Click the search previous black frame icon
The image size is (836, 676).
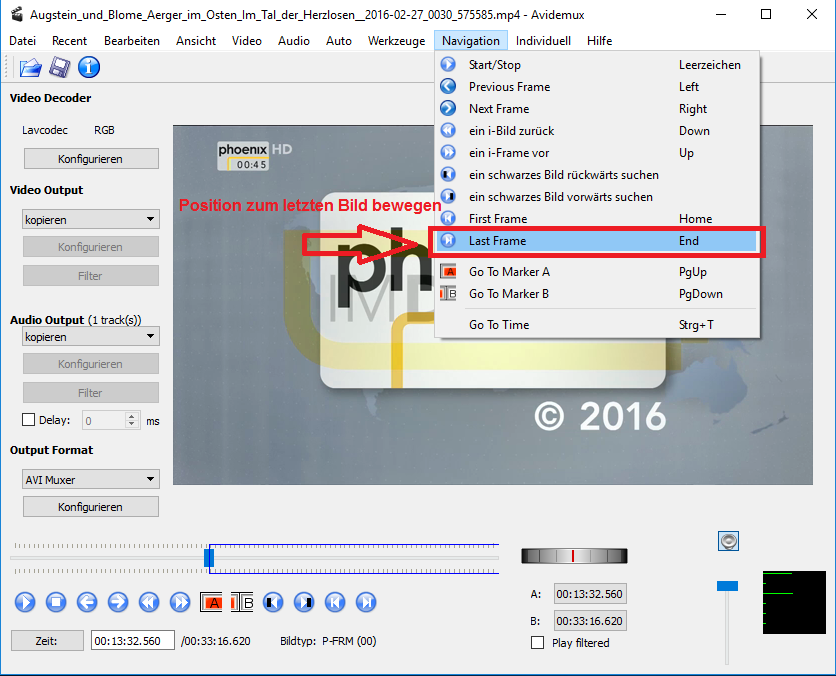click(274, 602)
